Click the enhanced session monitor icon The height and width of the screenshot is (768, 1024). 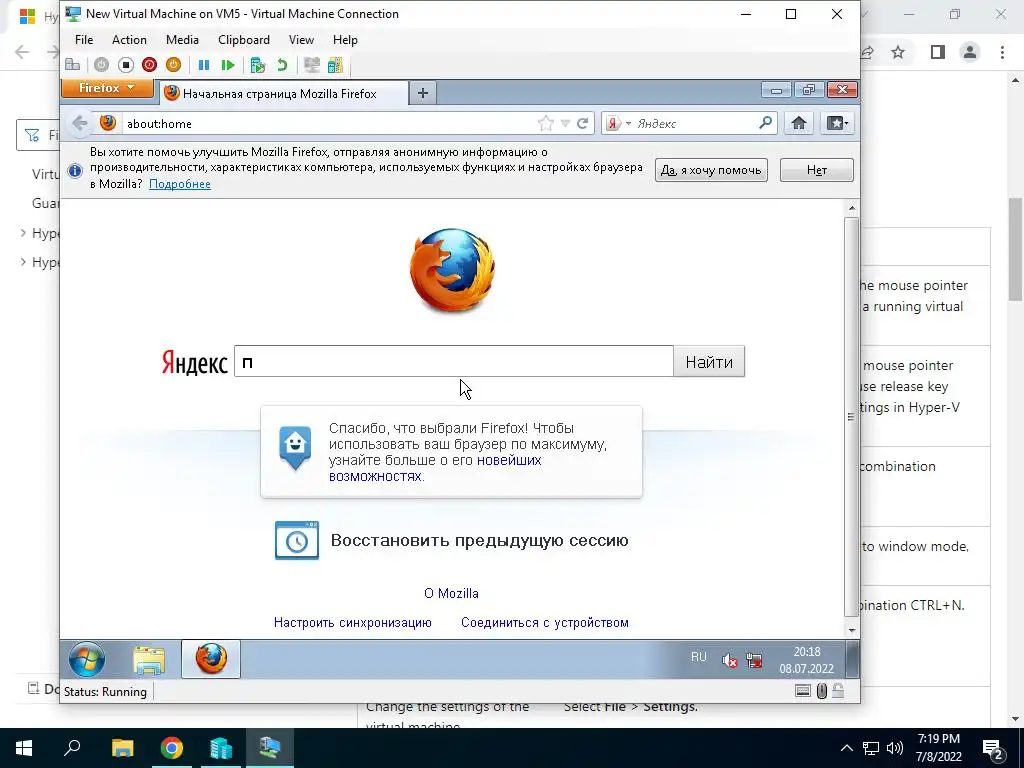pos(312,65)
